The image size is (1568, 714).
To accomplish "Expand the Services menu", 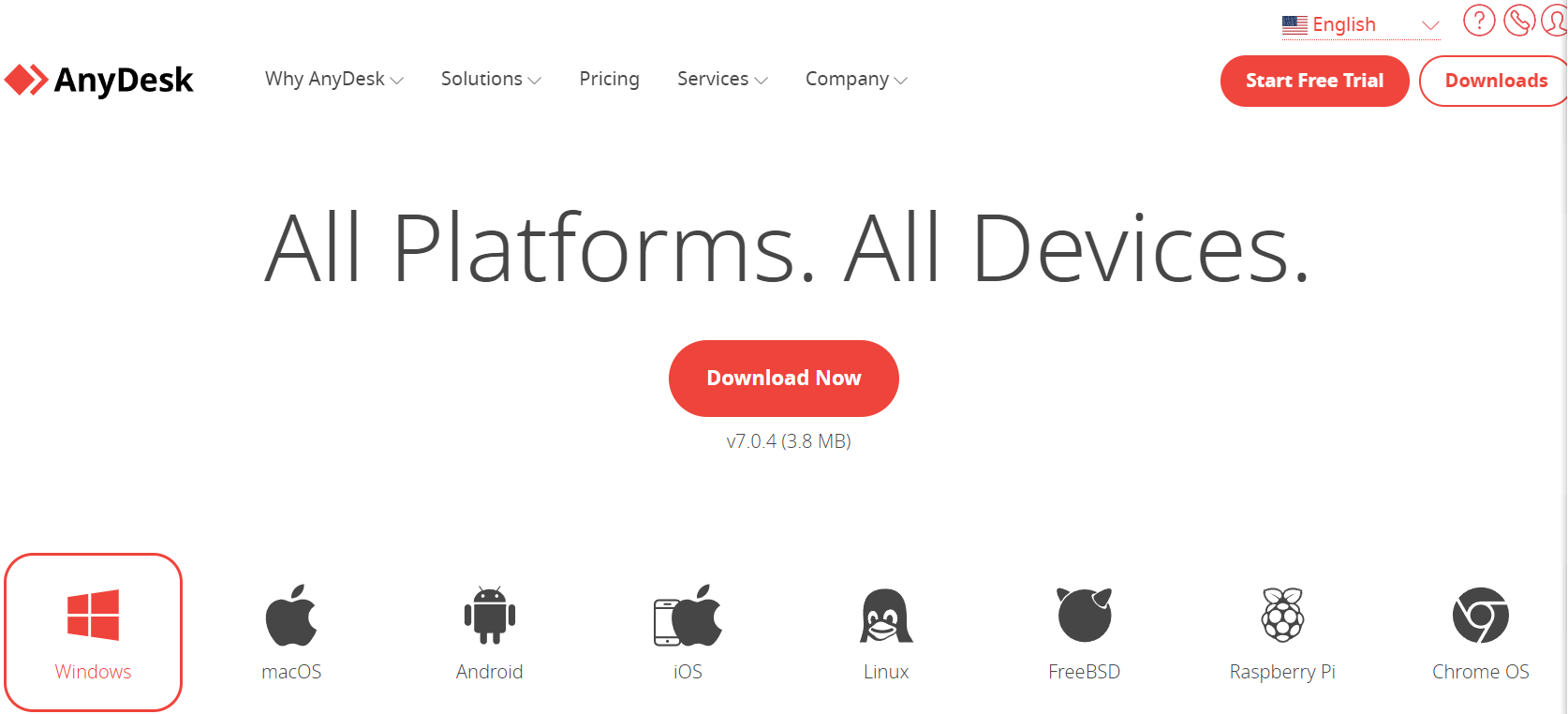I will [x=722, y=79].
